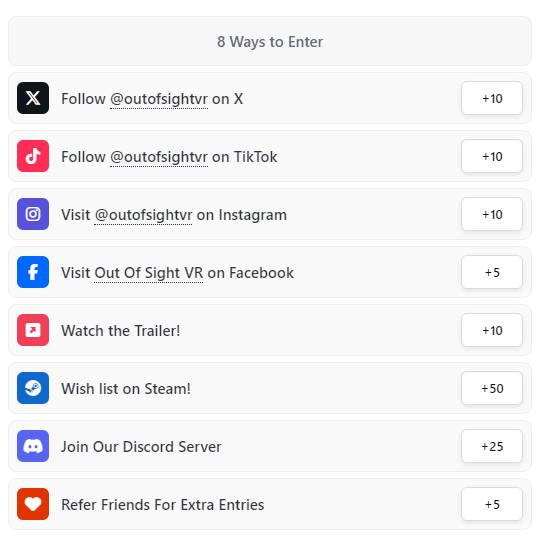The width and height of the screenshot is (540, 536).
Task: Claim +25 for joining the Discord server
Action: pyautogui.click(x=492, y=446)
